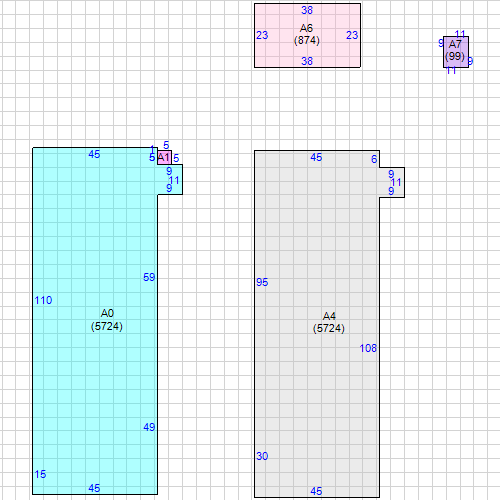500x500 pixels.
Task: Click the 49 dimension on shape A0
Action: click(149, 427)
